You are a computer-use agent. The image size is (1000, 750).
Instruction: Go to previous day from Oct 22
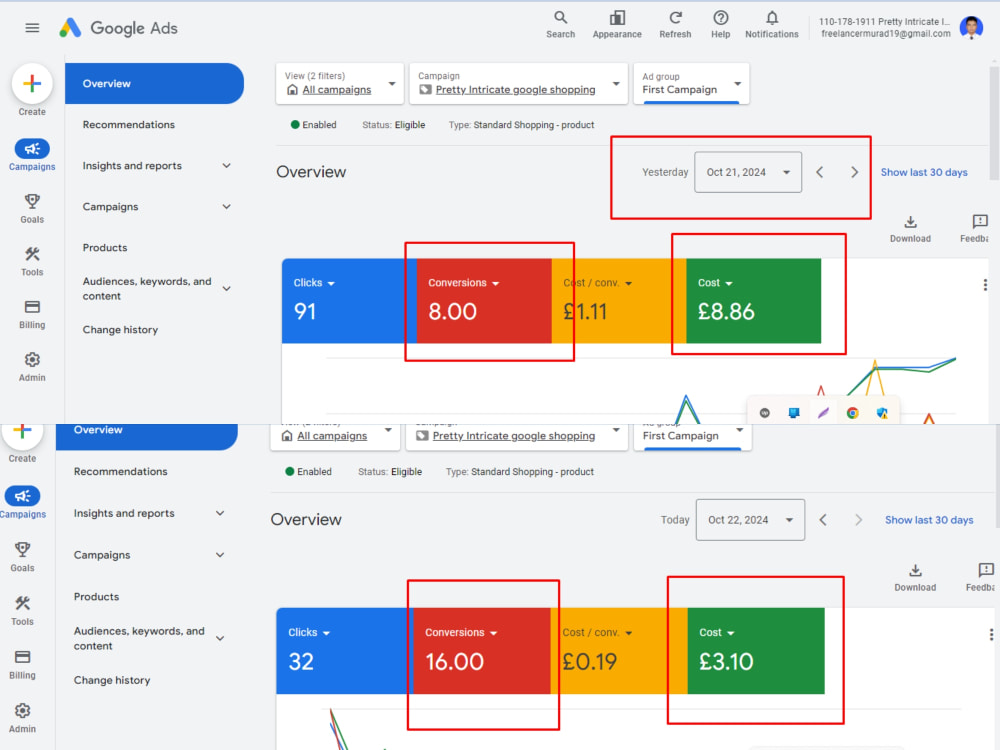pos(823,520)
